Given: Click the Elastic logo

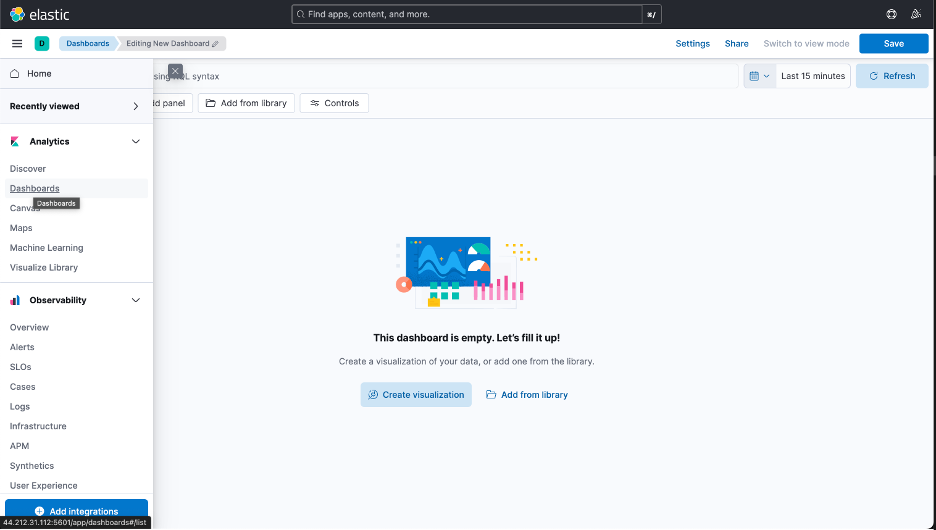Looking at the screenshot, I should (x=39, y=14).
